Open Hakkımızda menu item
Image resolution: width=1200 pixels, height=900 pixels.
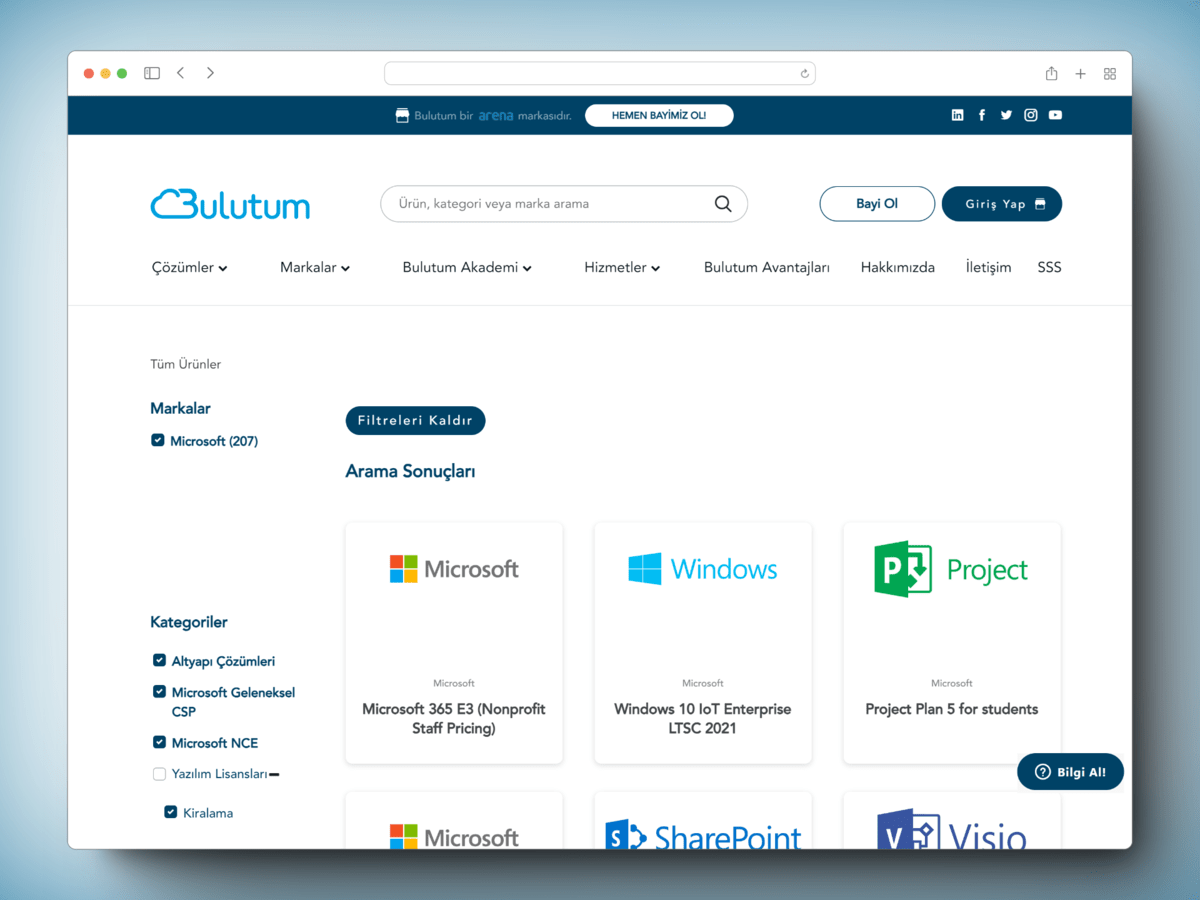click(x=898, y=267)
